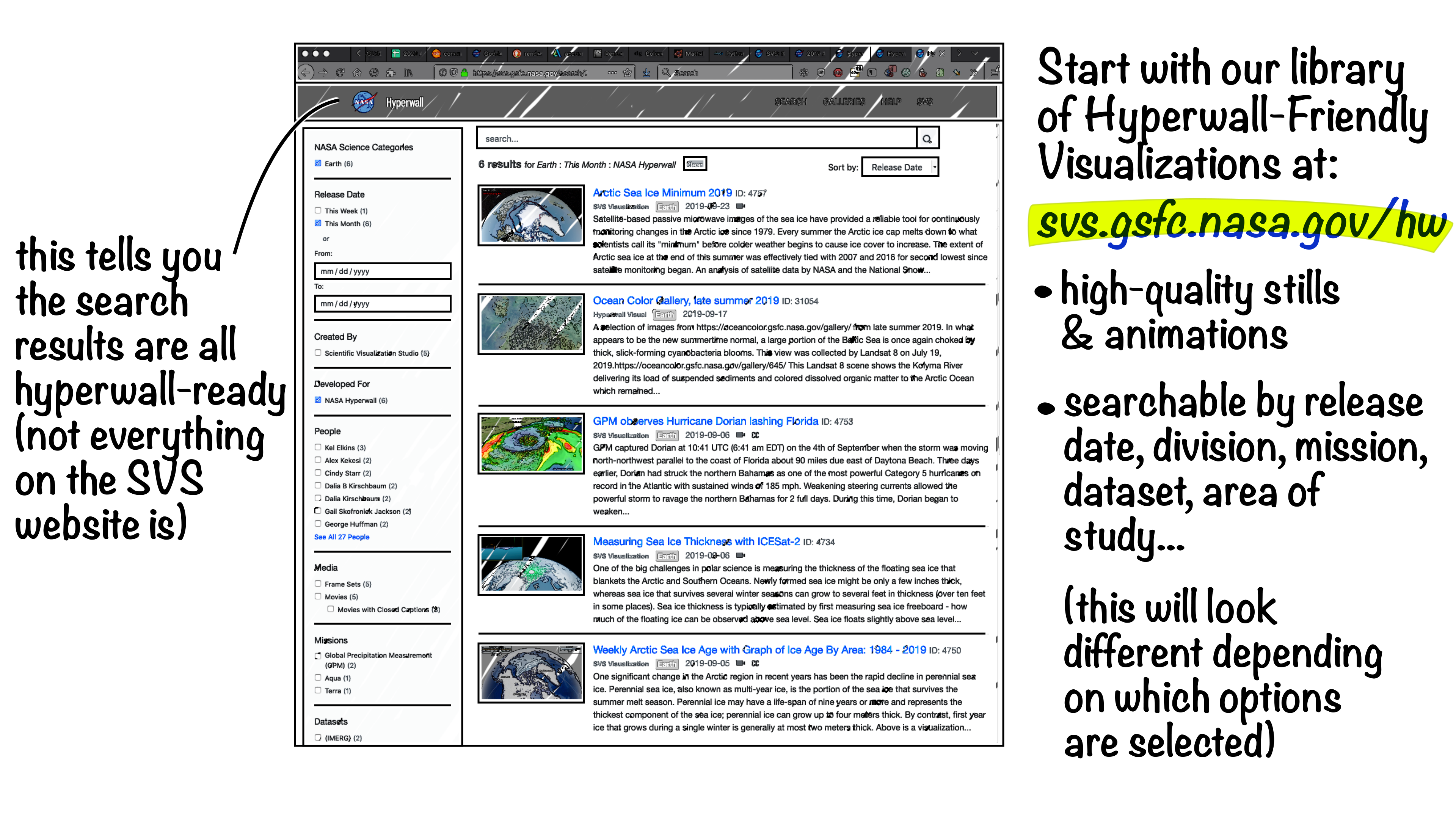The width and height of the screenshot is (1456, 819).
Task: Switch to the render browser tab
Action: [528, 54]
